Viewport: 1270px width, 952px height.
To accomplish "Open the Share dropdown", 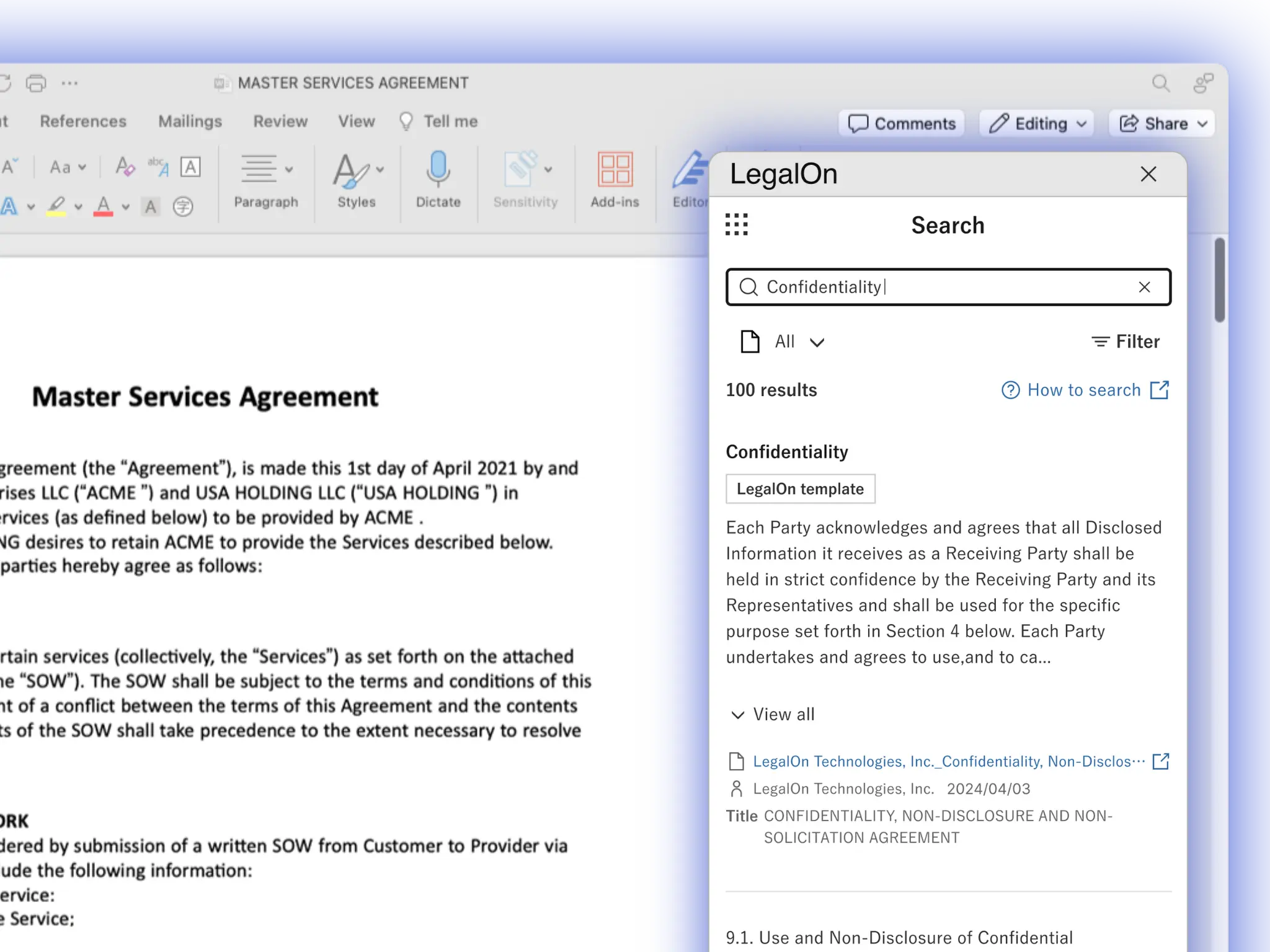I will pyautogui.click(x=1161, y=123).
